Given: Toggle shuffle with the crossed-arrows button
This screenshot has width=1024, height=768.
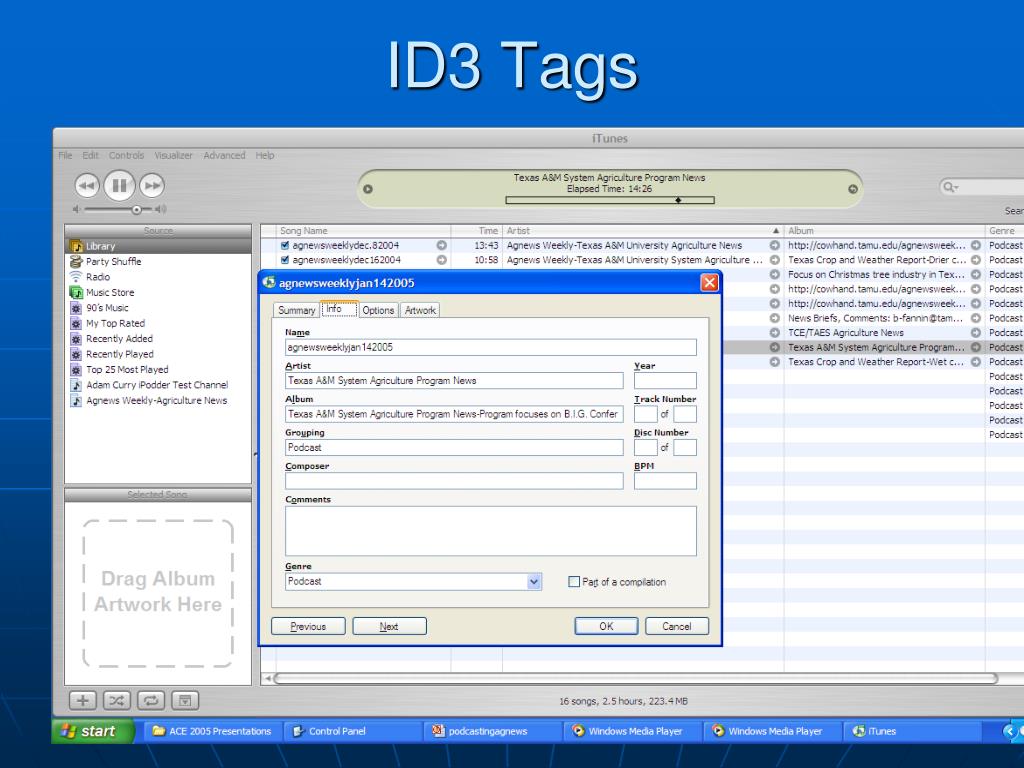Looking at the screenshot, I should [x=116, y=701].
